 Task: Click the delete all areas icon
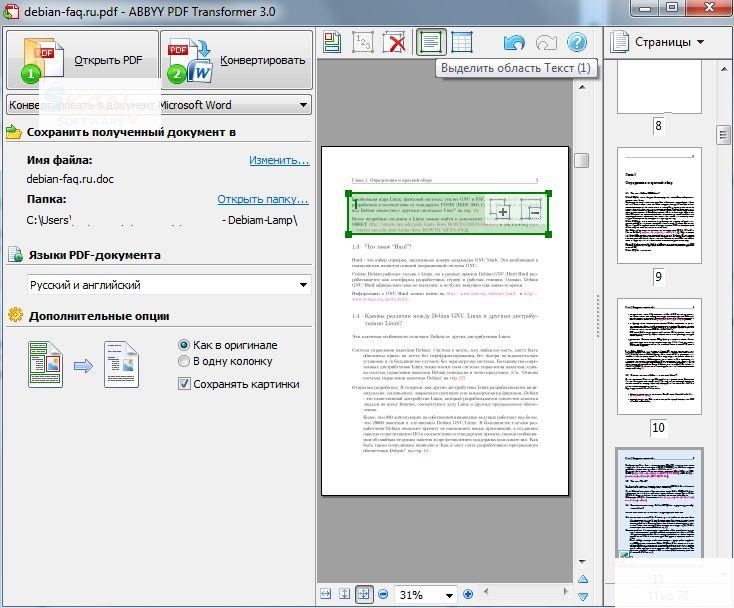click(x=394, y=43)
